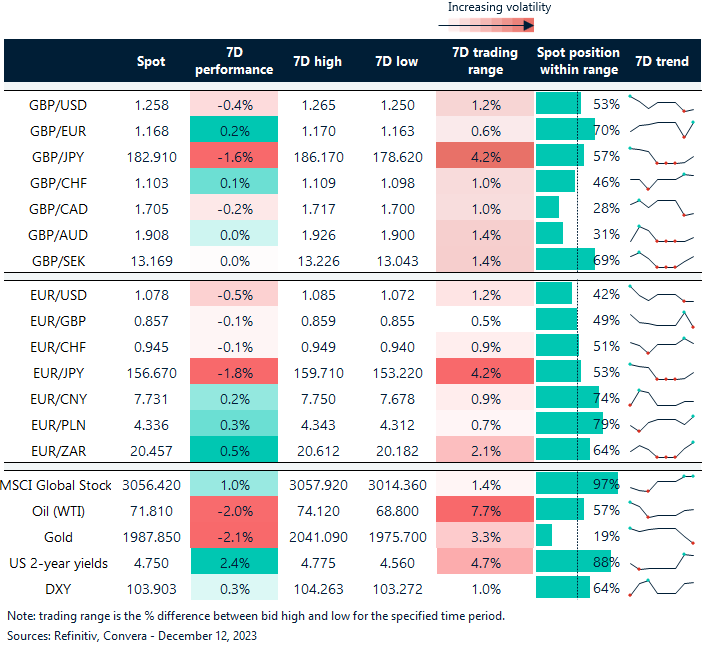Select the 'Oil (WTI)' row label

pyautogui.click(x=58, y=511)
